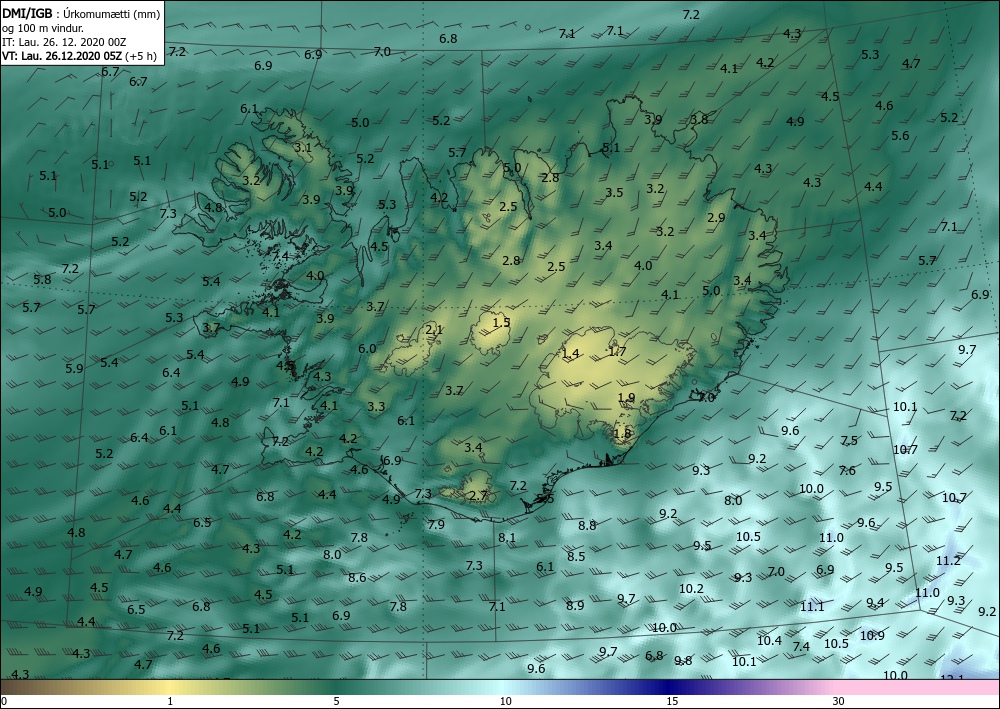Select the Úrkomumætti (mm) heading text
Screen dimensions: 1000x709
[110, 13]
